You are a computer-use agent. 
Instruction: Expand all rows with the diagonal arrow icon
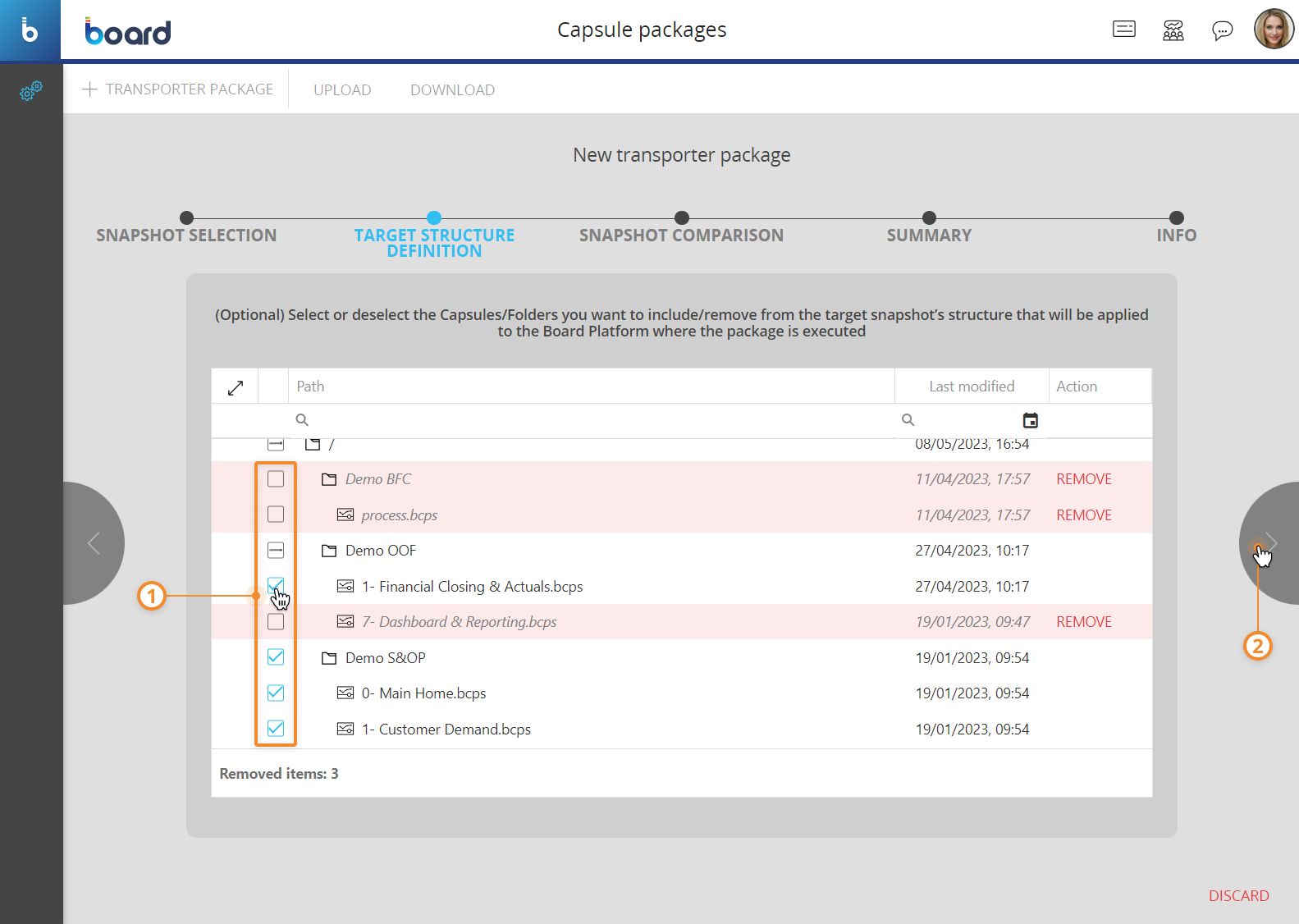click(236, 387)
